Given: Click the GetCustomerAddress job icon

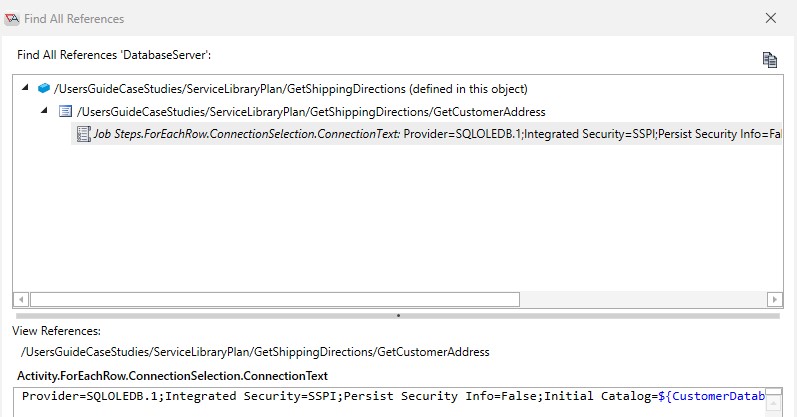Looking at the screenshot, I should coord(66,111).
